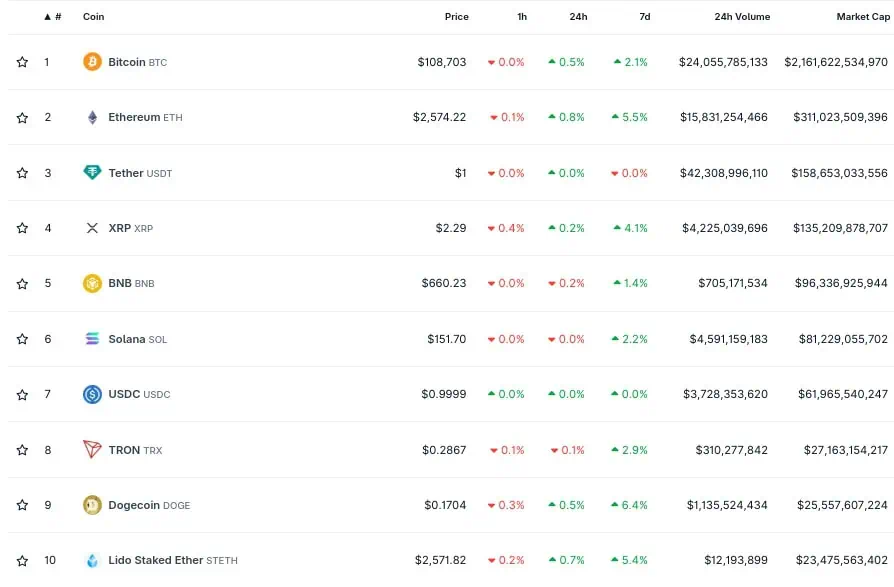Click Ethereum price $2,574.22
This screenshot has width=894, height=587.
click(x=440, y=117)
